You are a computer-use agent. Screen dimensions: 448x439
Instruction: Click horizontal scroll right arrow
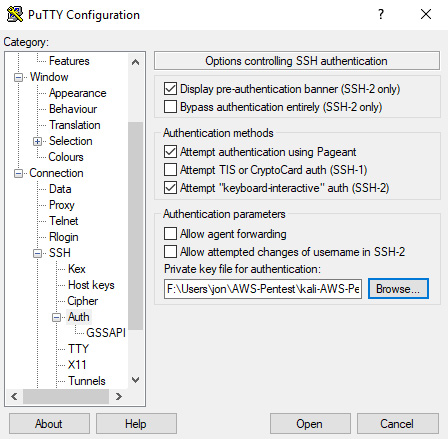point(119,396)
